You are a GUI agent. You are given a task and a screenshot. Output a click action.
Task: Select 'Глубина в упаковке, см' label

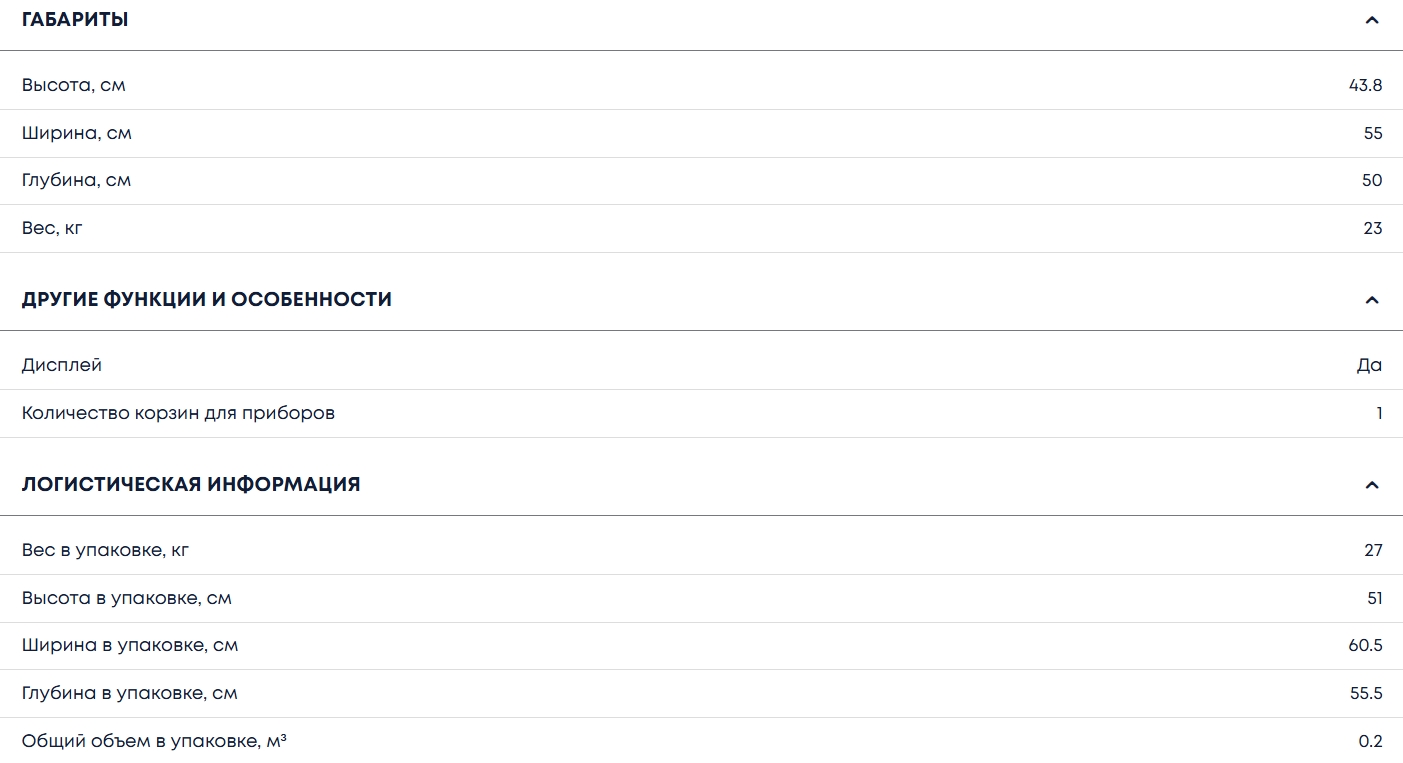pos(130,693)
